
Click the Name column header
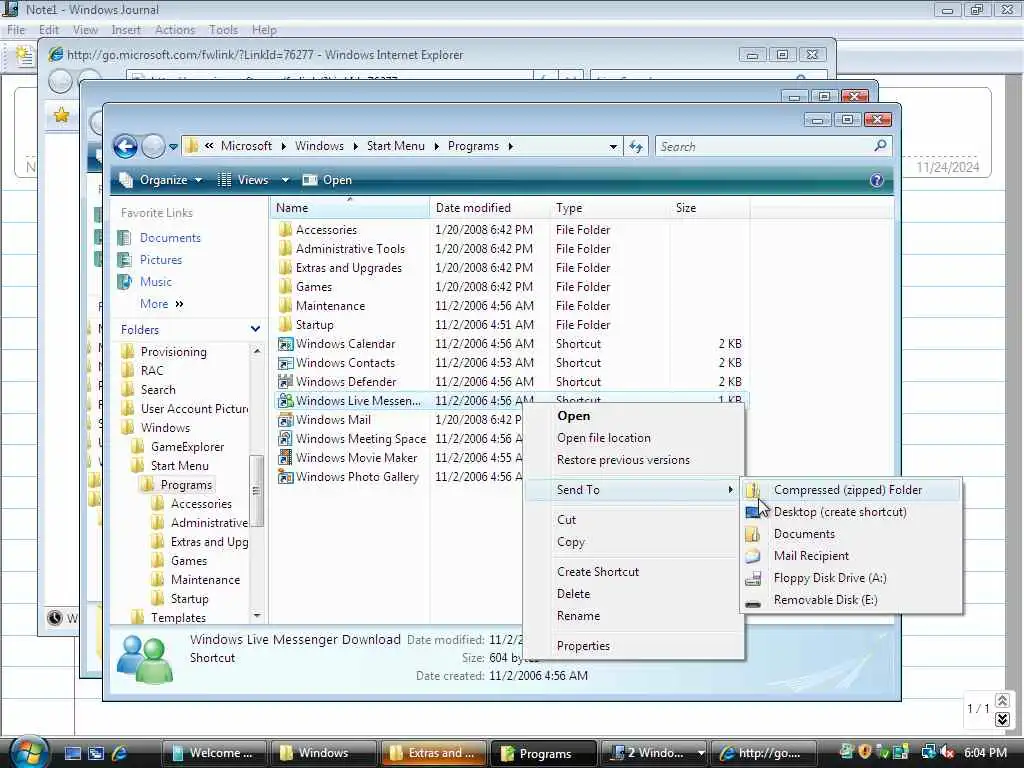tap(350, 208)
